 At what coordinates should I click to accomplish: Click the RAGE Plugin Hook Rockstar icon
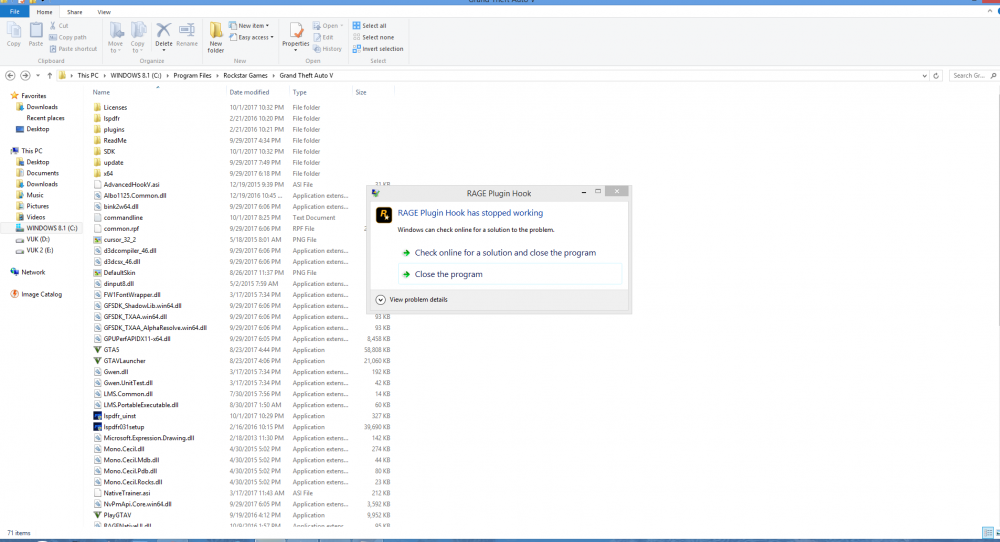tap(383, 215)
